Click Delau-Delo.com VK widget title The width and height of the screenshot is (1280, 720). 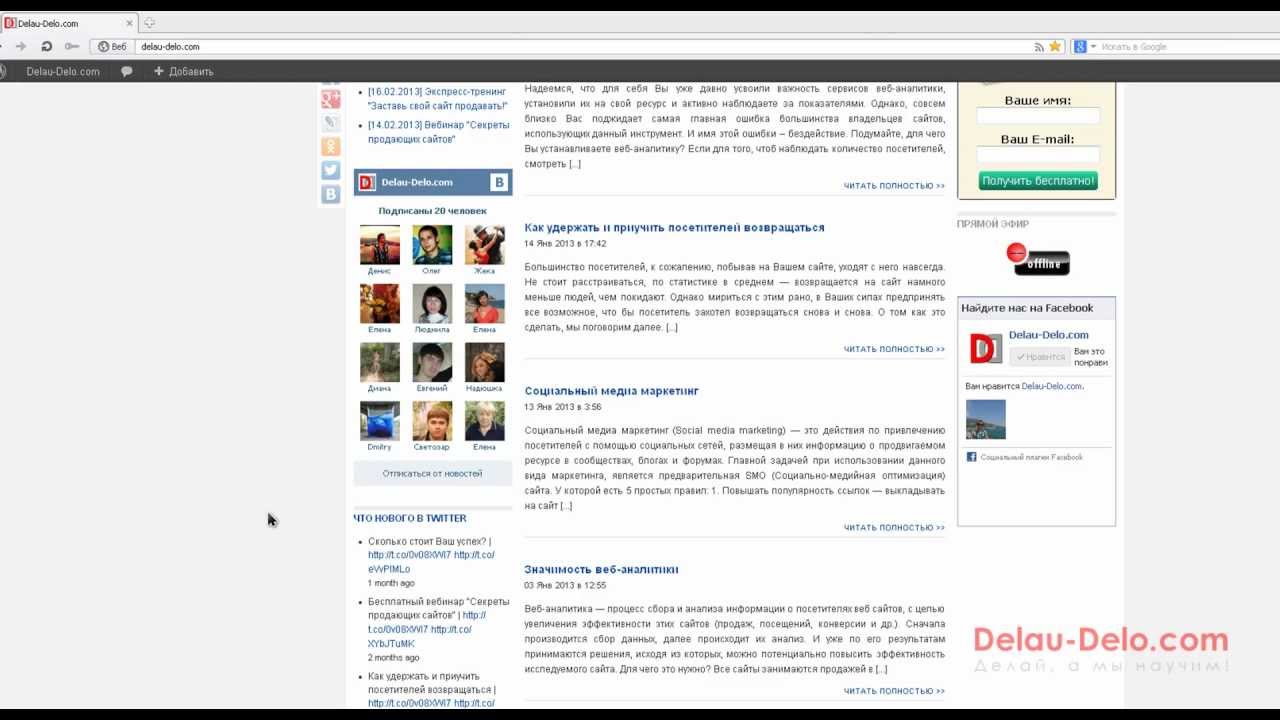(417, 182)
